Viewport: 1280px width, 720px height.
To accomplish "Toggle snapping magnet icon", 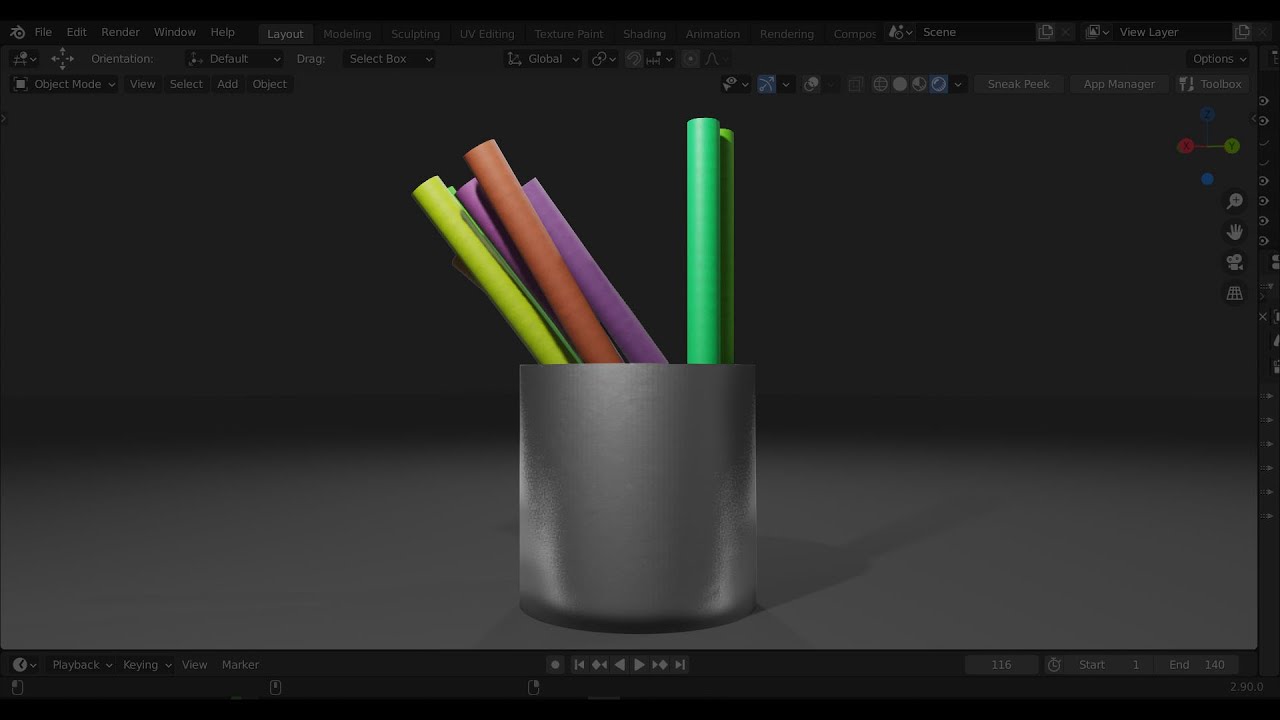I will point(634,59).
